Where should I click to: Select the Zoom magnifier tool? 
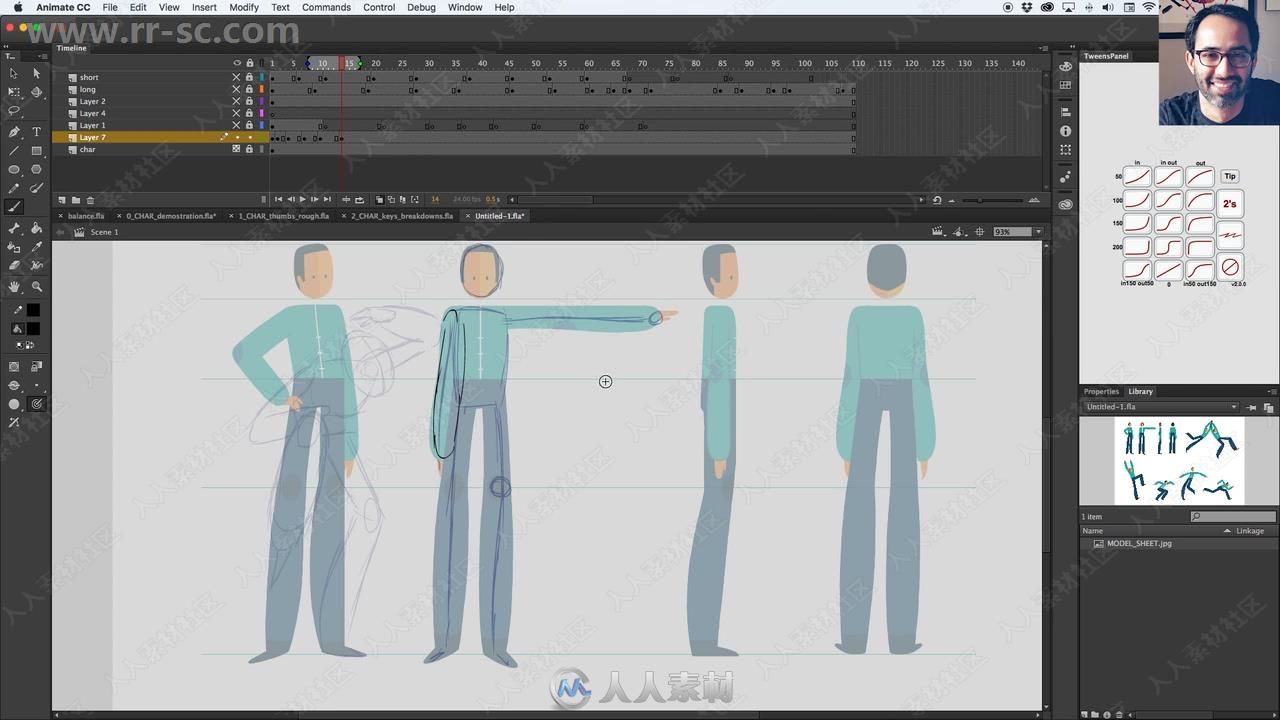pyautogui.click(x=36, y=287)
